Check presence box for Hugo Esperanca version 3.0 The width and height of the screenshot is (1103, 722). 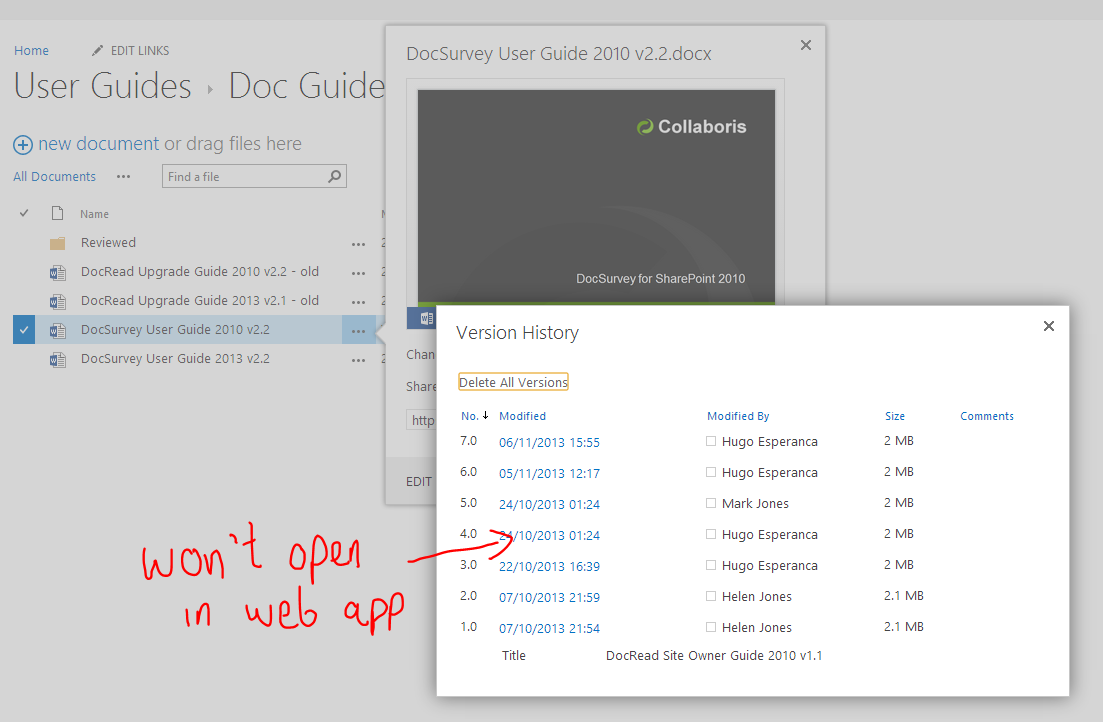pyautogui.click(x=711, y=565)
